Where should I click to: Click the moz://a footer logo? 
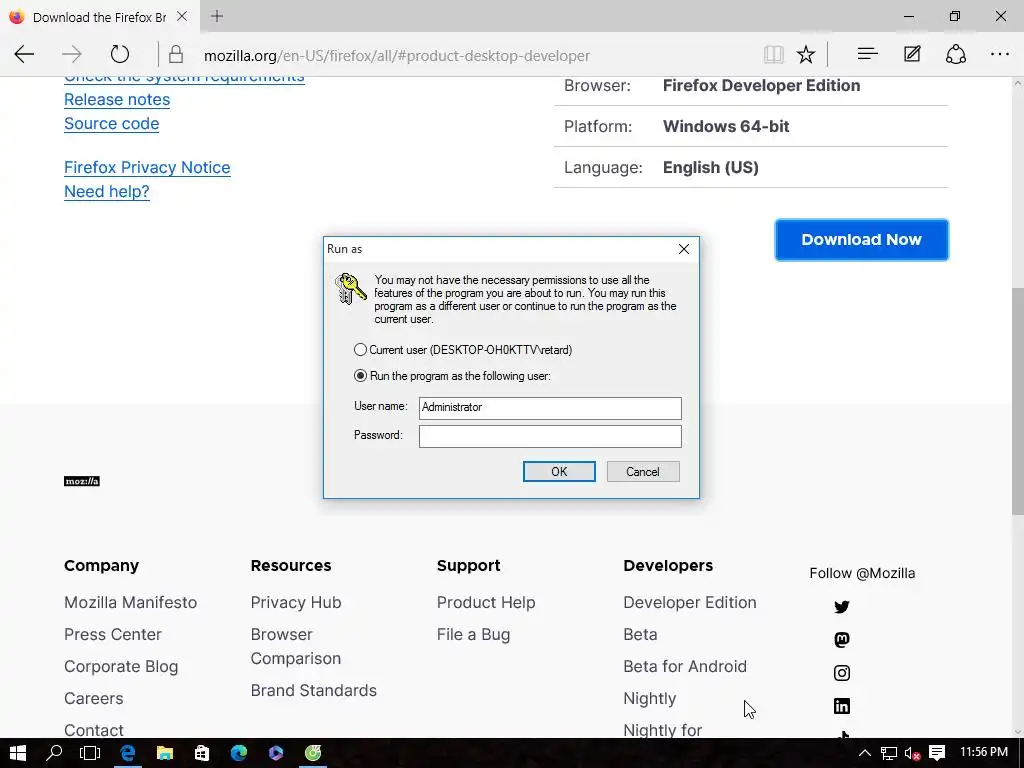pos(82,481)
